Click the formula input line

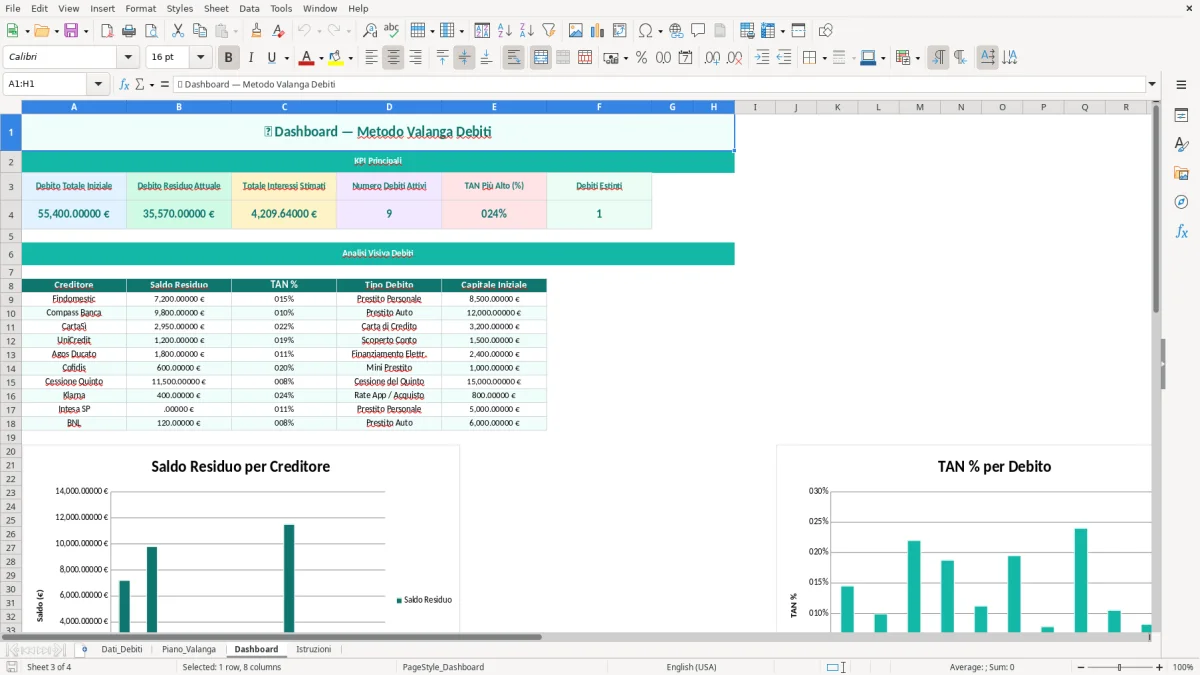[x=660, y=84]
